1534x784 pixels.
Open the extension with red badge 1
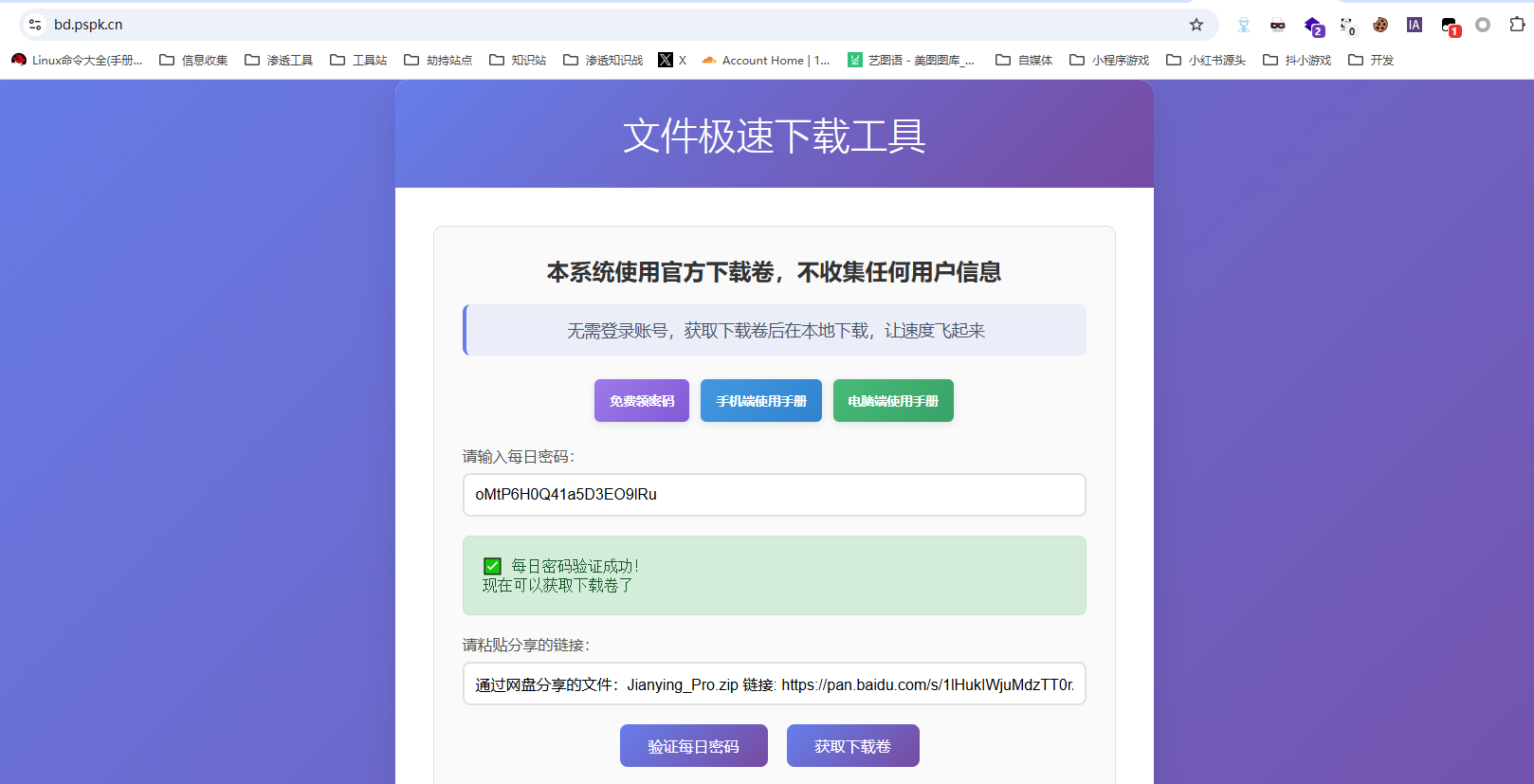point(1451,27)
